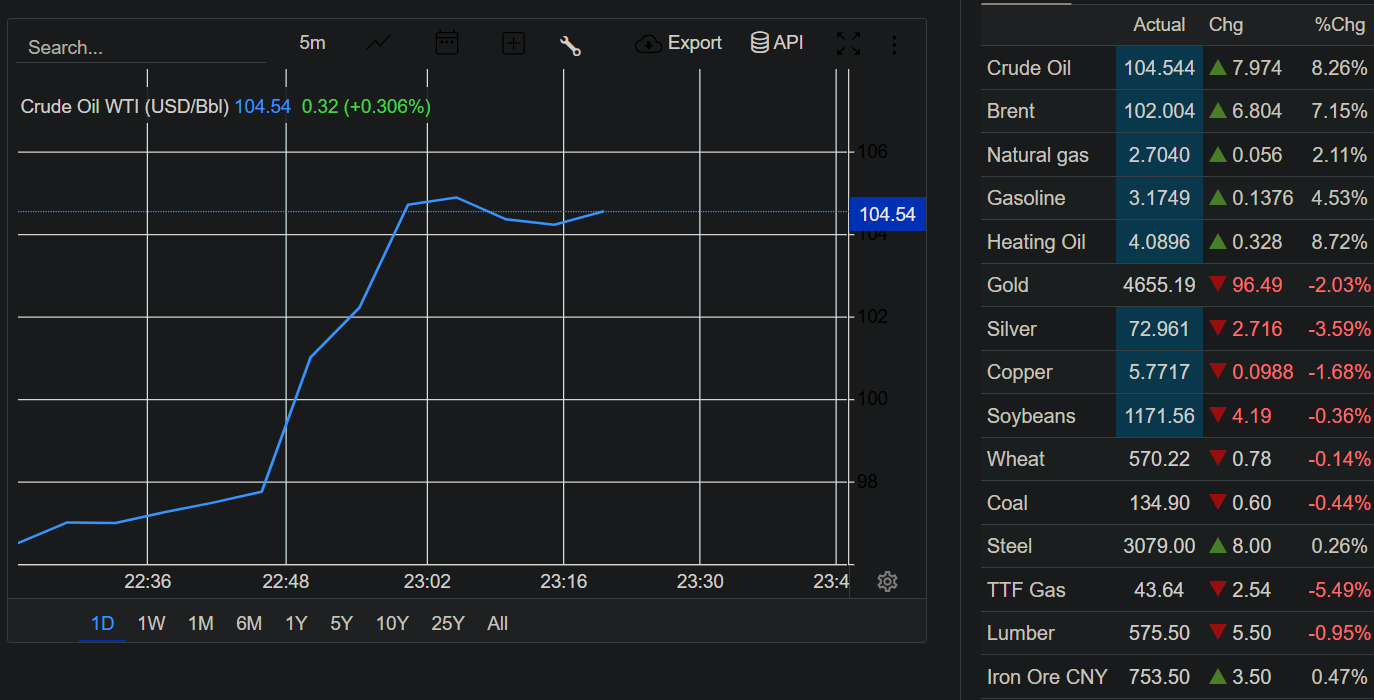Click Natural gas change value 0.056
The image size is (1374, 700).
click(x=1256, y=155)
